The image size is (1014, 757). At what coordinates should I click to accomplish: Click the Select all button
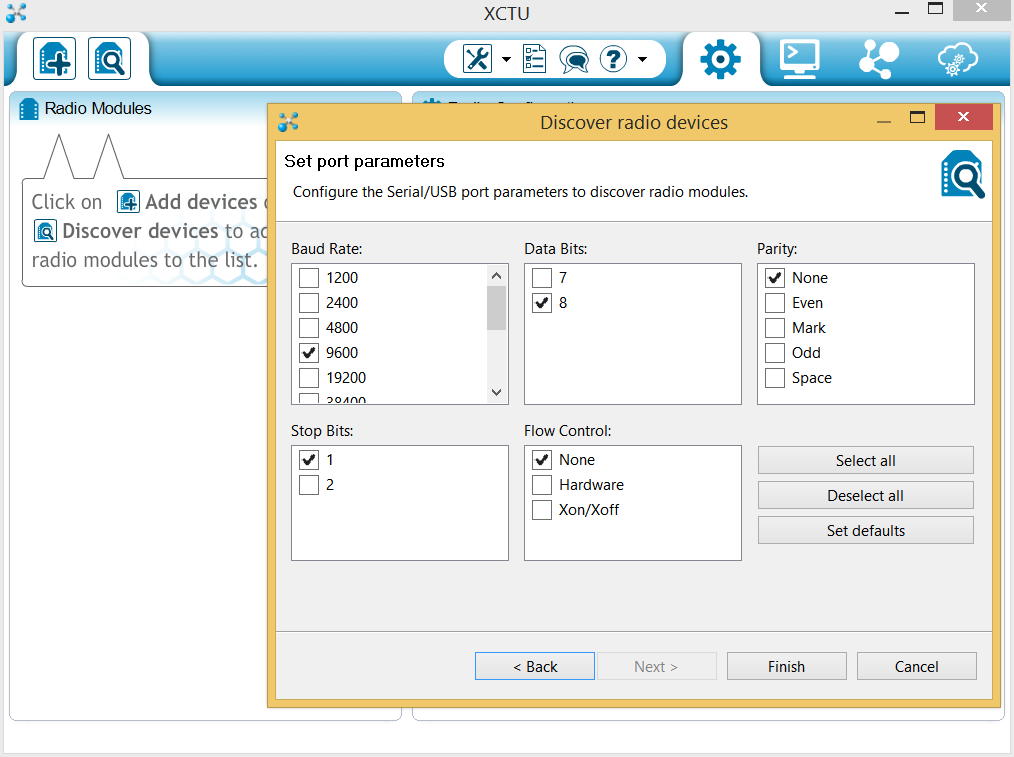[865, 460]
